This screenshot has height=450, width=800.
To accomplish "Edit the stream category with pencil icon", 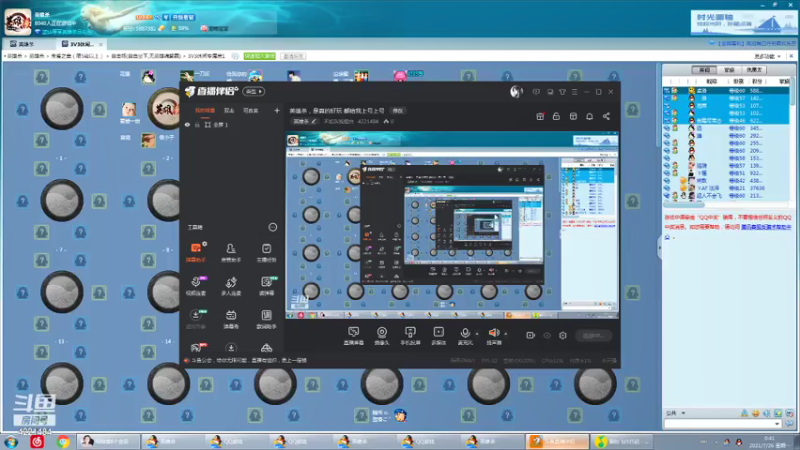I will tap(314, 121).
